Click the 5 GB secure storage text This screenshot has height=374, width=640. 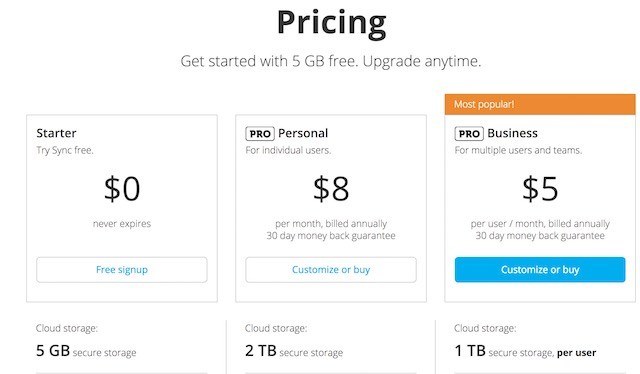click(86, 351)
